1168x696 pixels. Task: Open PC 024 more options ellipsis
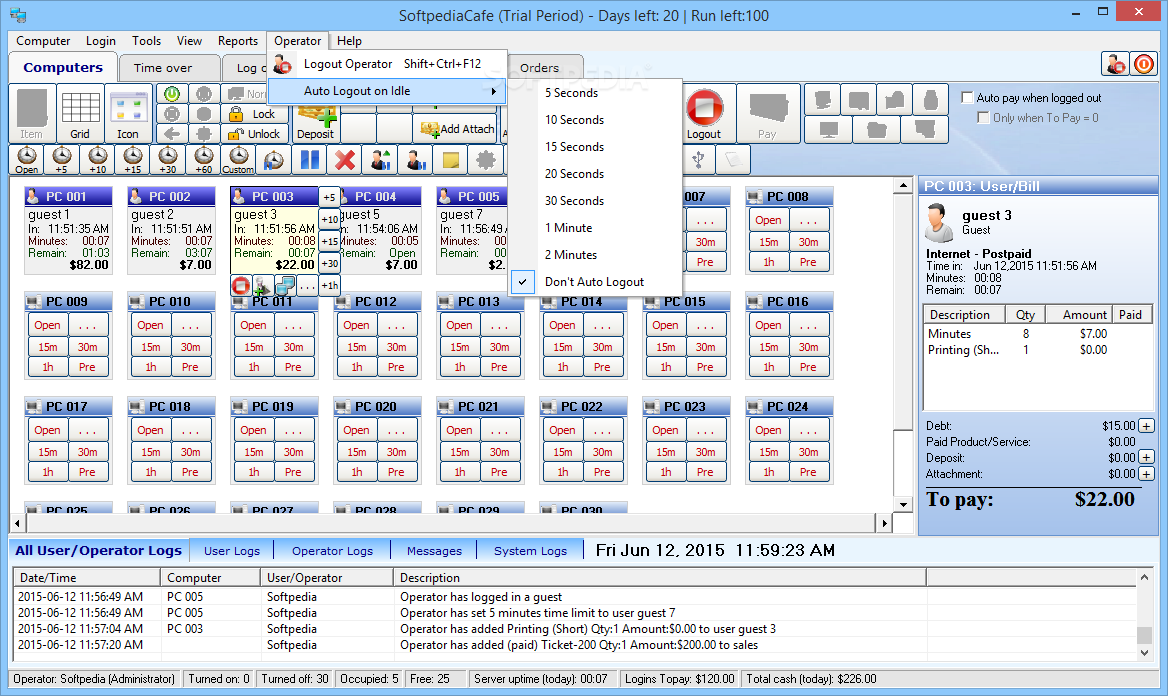coord(808,431)
